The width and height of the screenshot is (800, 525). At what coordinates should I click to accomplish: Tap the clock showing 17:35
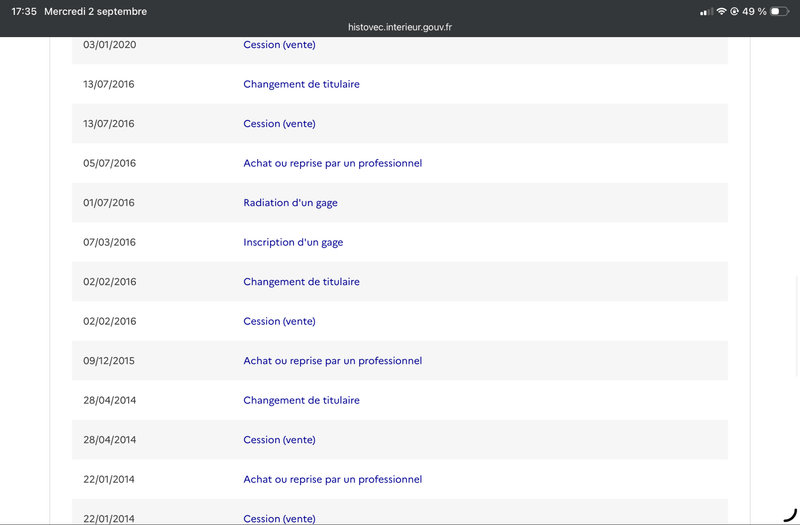24,11
